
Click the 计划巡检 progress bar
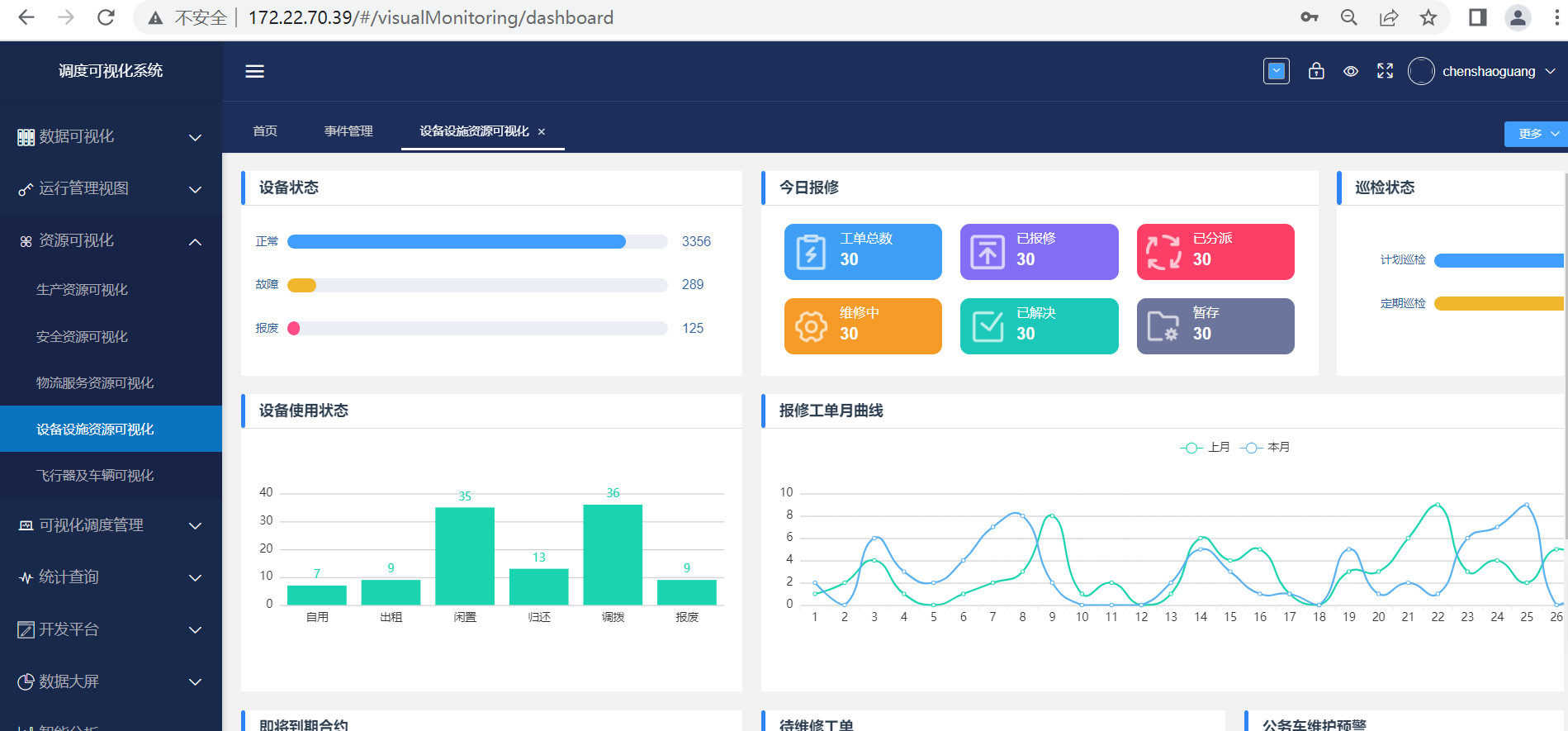(x=1499, y=260)
